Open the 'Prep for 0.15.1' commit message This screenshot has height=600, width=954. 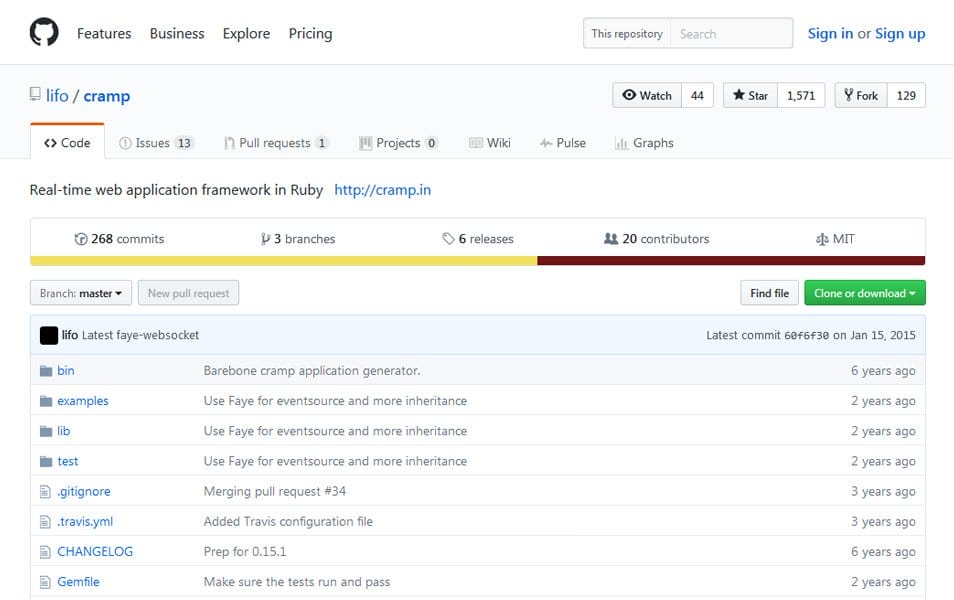click(x=245, y=552)
